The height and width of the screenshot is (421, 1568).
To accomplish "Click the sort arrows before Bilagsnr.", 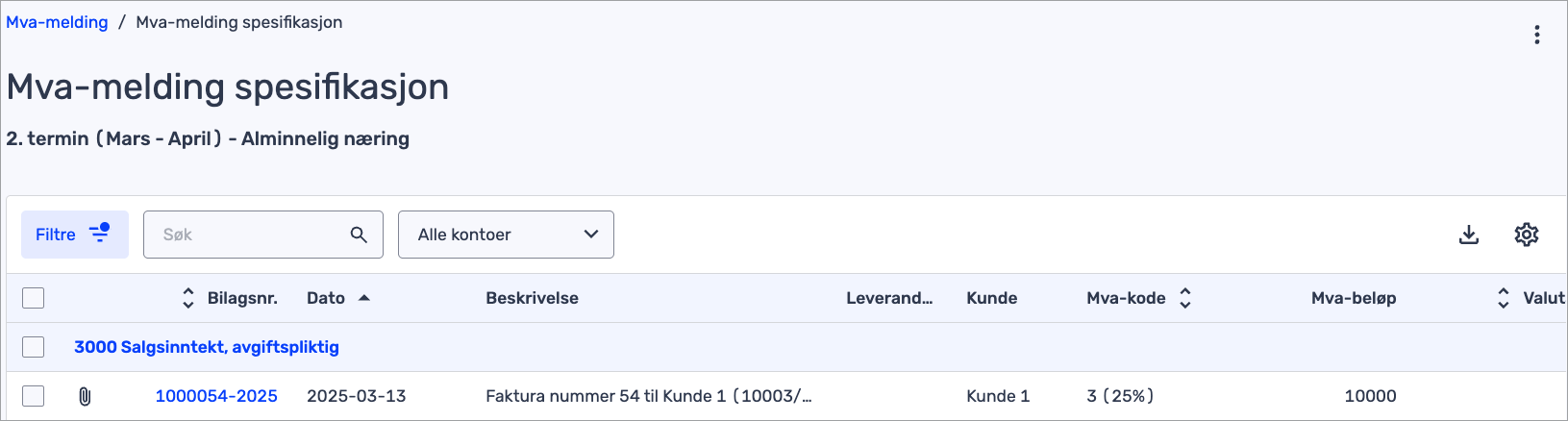I will pos(187,298).
